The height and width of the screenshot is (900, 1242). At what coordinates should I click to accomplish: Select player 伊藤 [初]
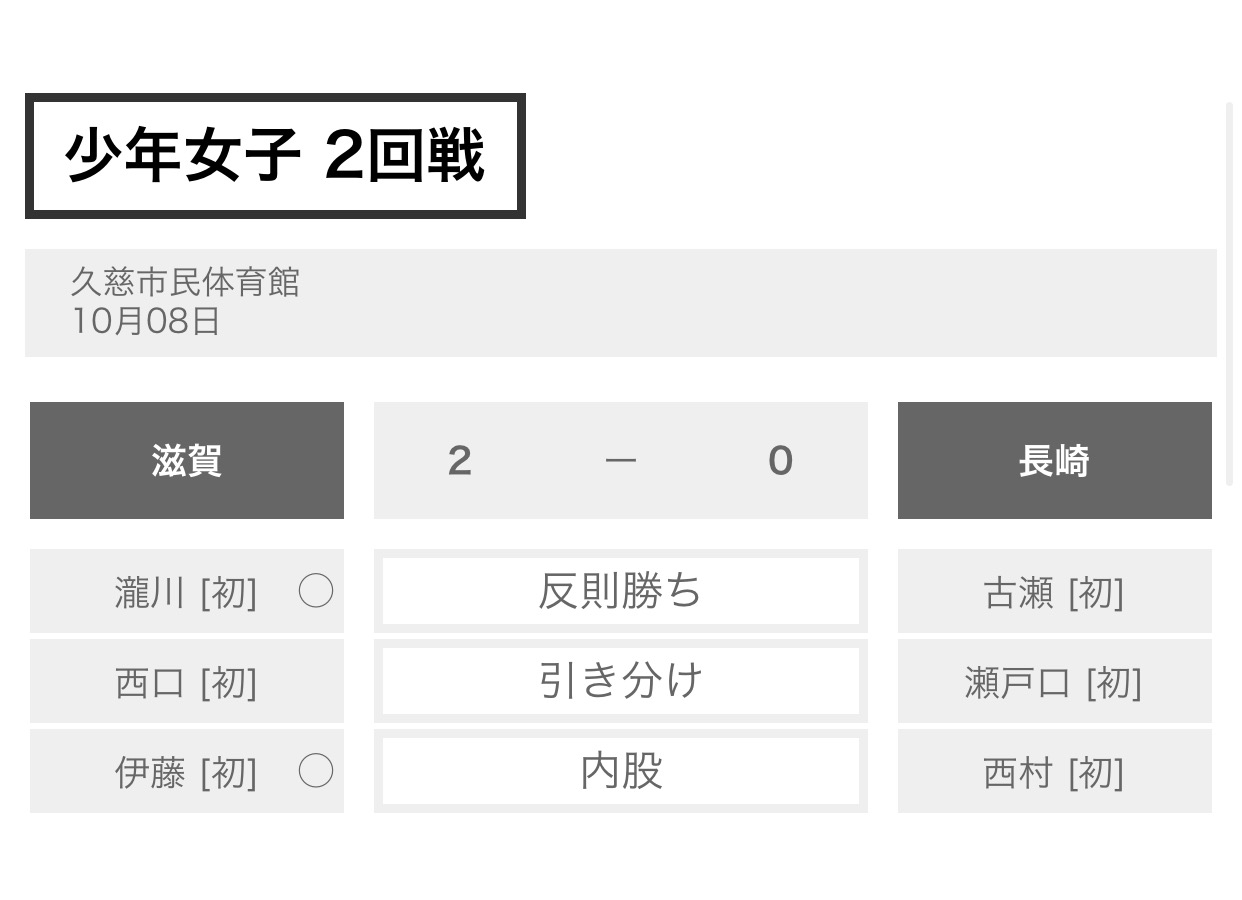click(x=186, y=772)
